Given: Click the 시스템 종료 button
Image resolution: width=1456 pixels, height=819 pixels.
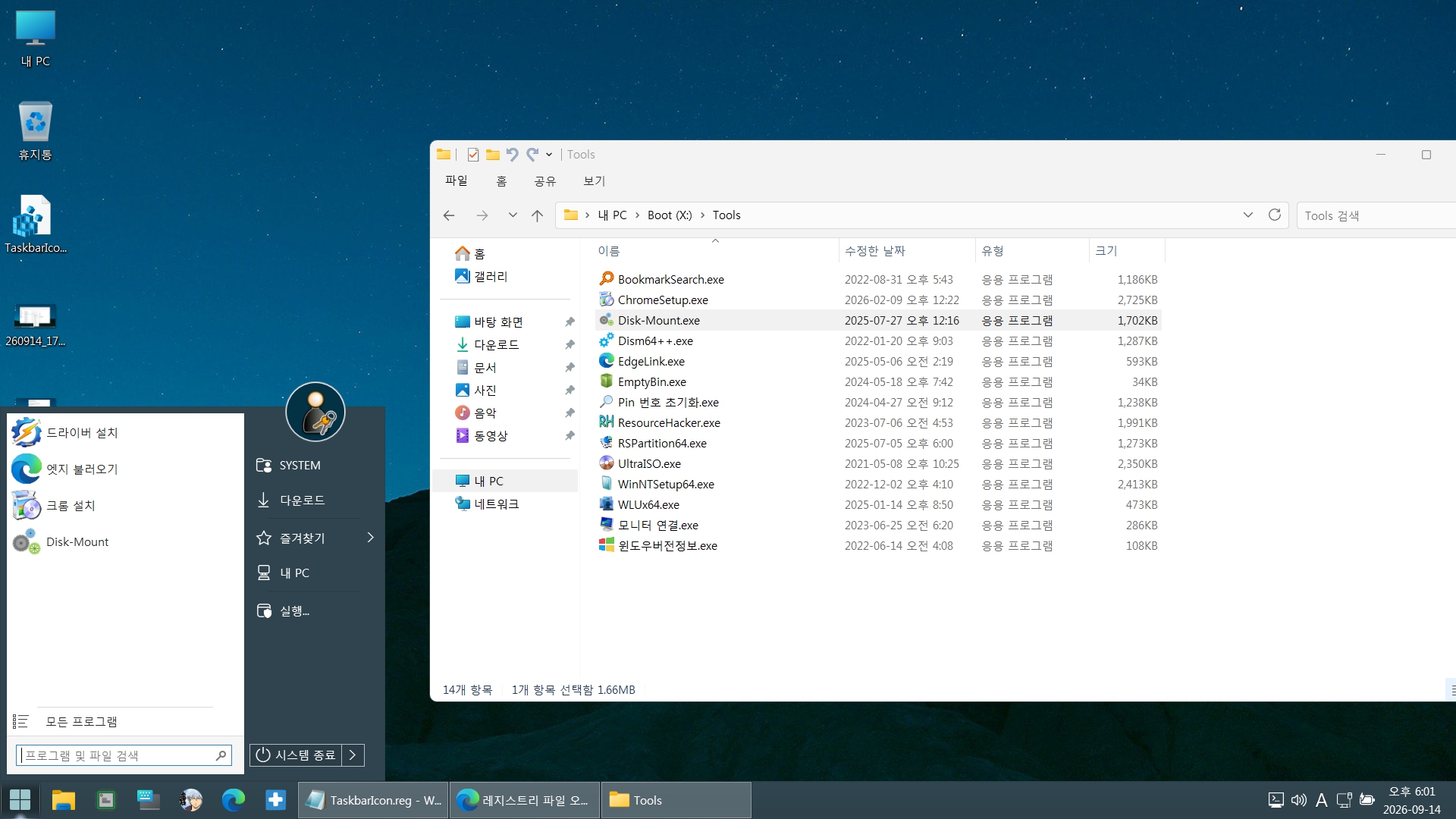Looking at the screenshot, I should pyautogui.click(x=296, y=755).
